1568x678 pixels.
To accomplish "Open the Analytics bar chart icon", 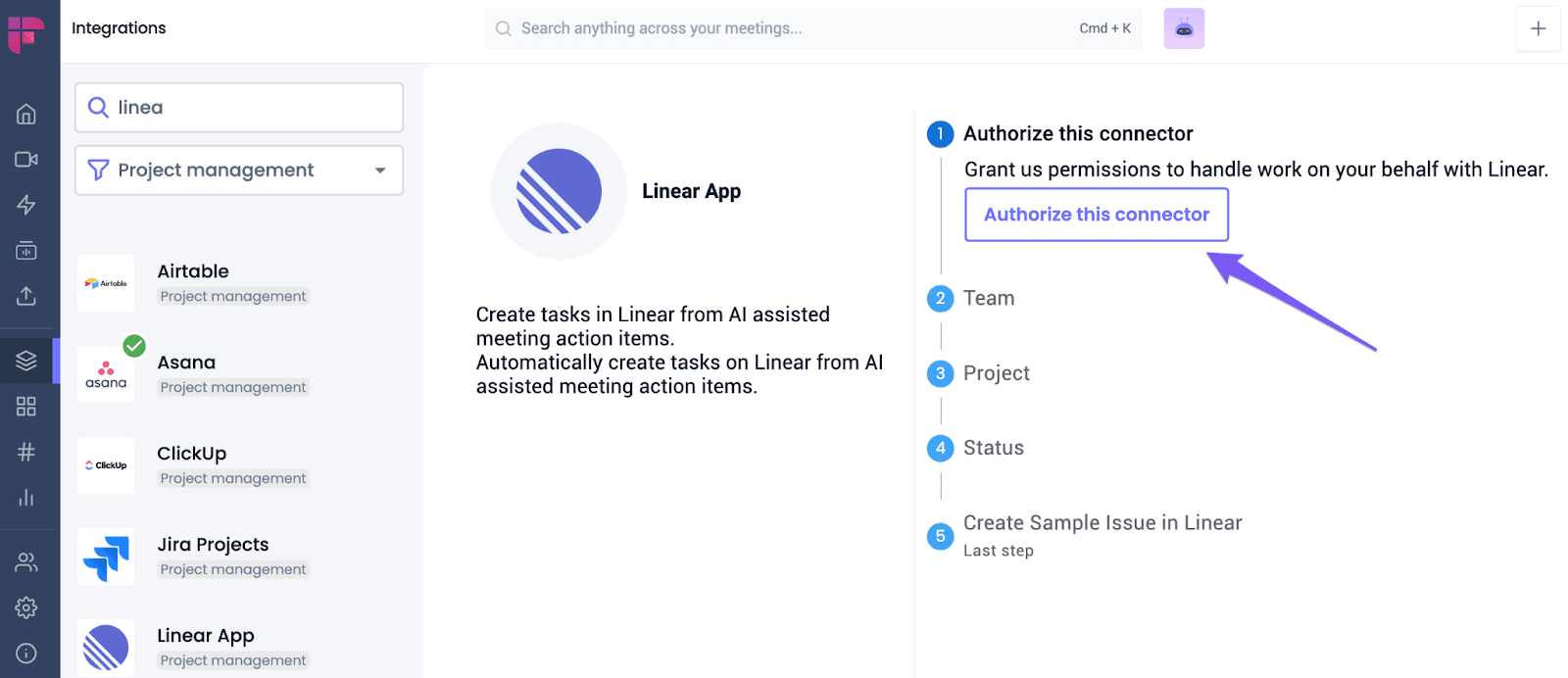I will coord(26,498).
